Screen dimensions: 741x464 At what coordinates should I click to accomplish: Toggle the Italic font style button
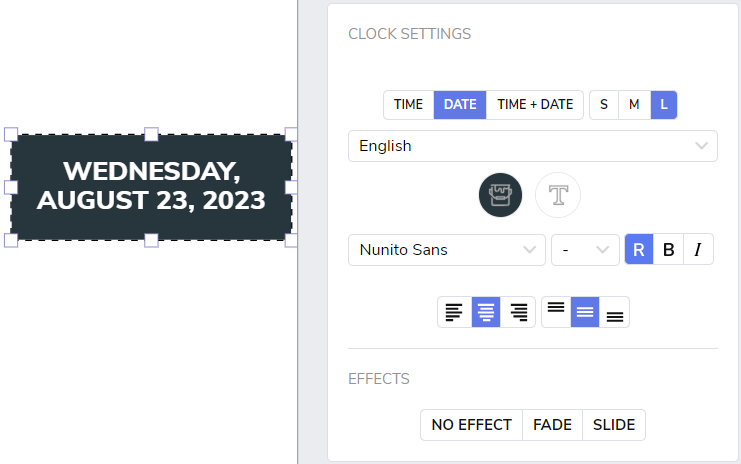(x=698, y=249)
